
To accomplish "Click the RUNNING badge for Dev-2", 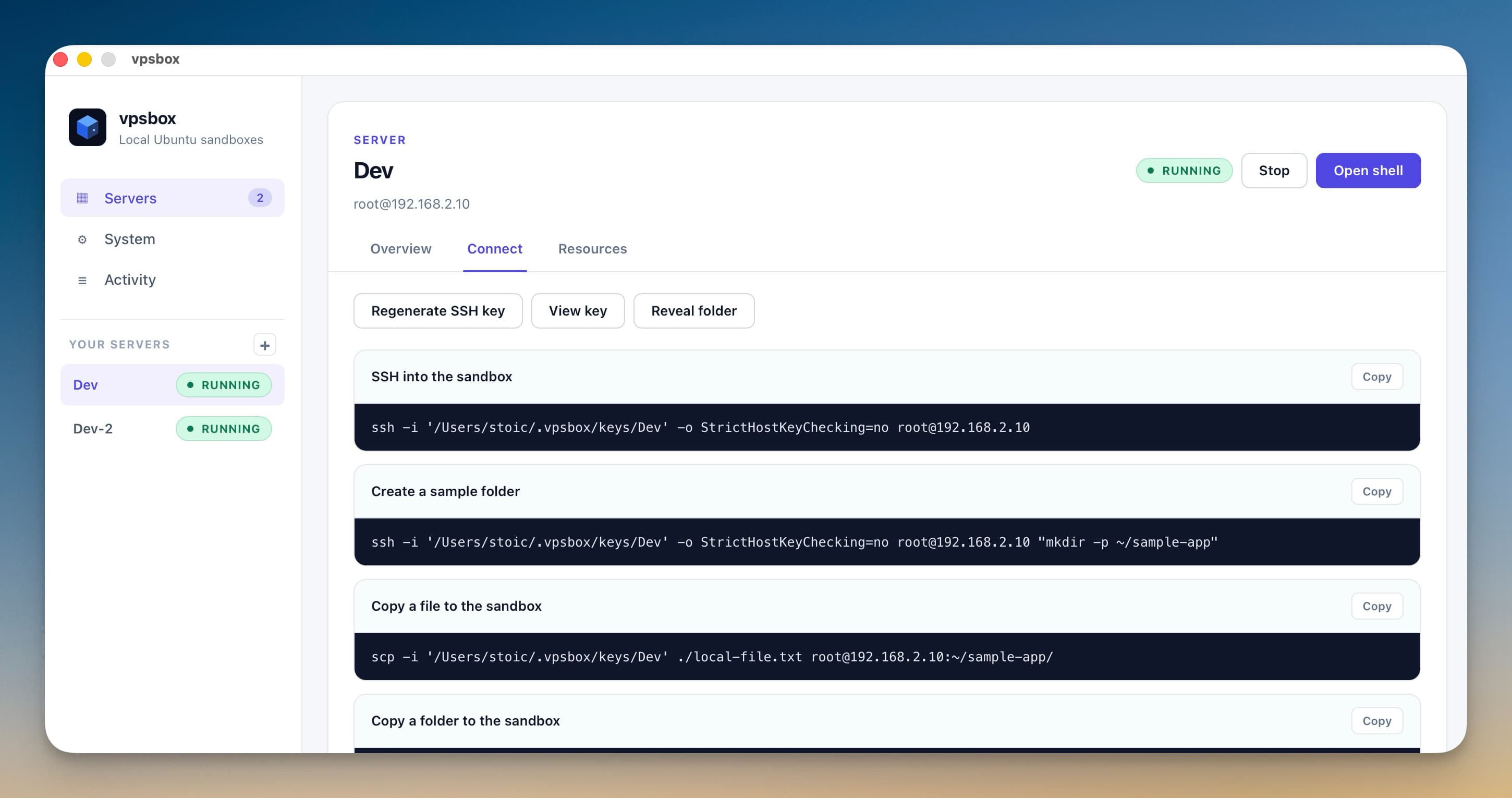I will point(223,429).
